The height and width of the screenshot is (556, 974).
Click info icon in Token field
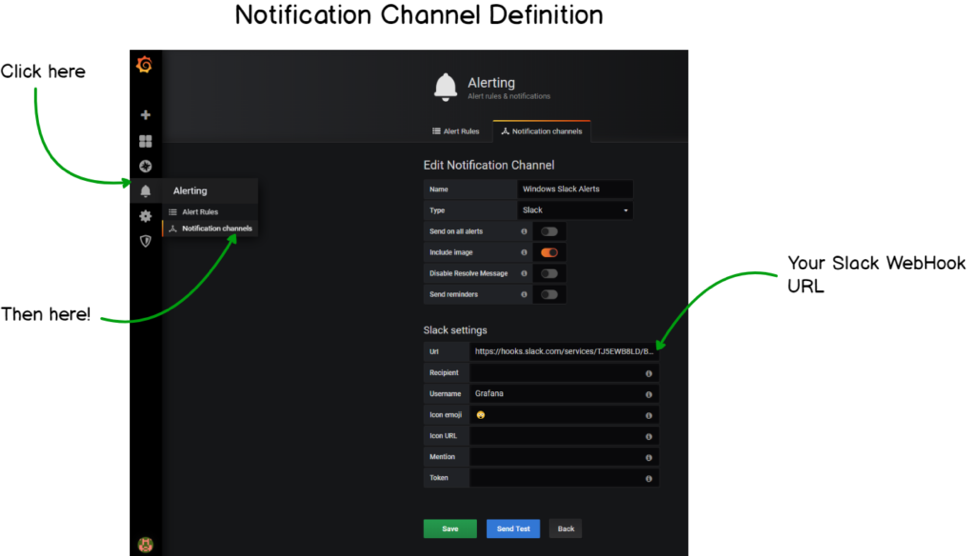point(649,479)
